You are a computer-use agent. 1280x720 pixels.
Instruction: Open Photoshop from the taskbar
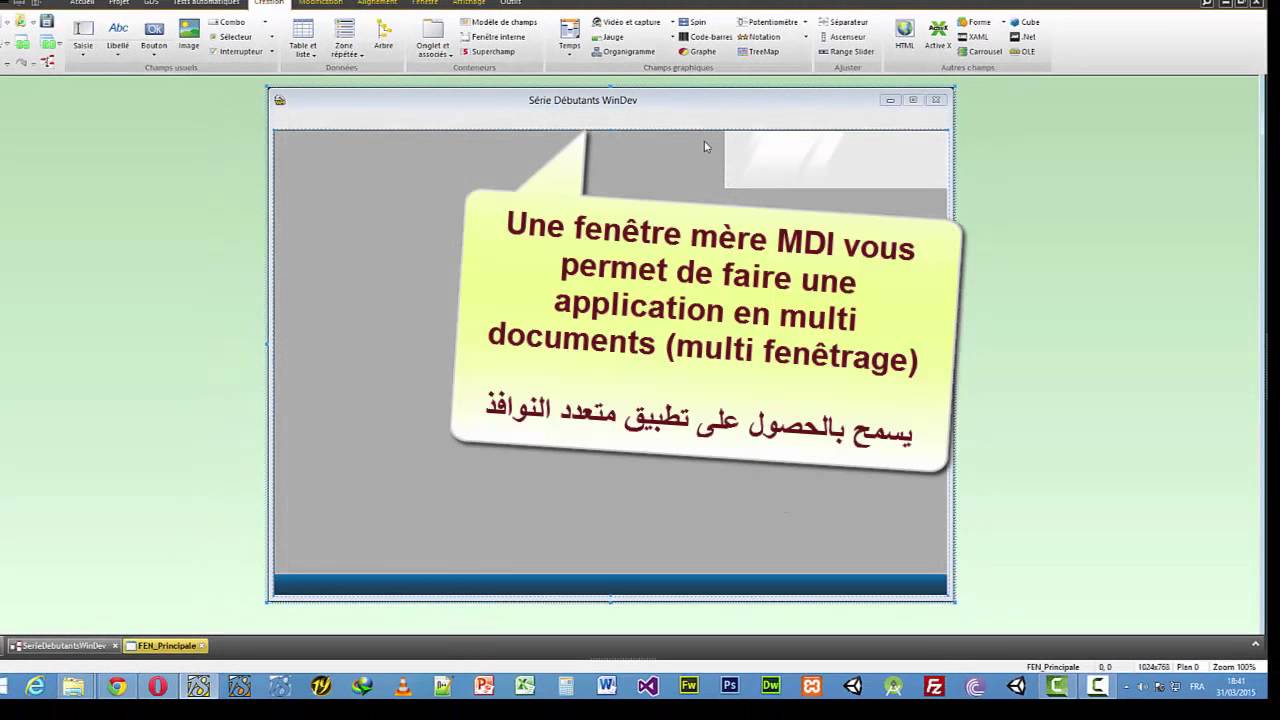(x=730, y=686)
